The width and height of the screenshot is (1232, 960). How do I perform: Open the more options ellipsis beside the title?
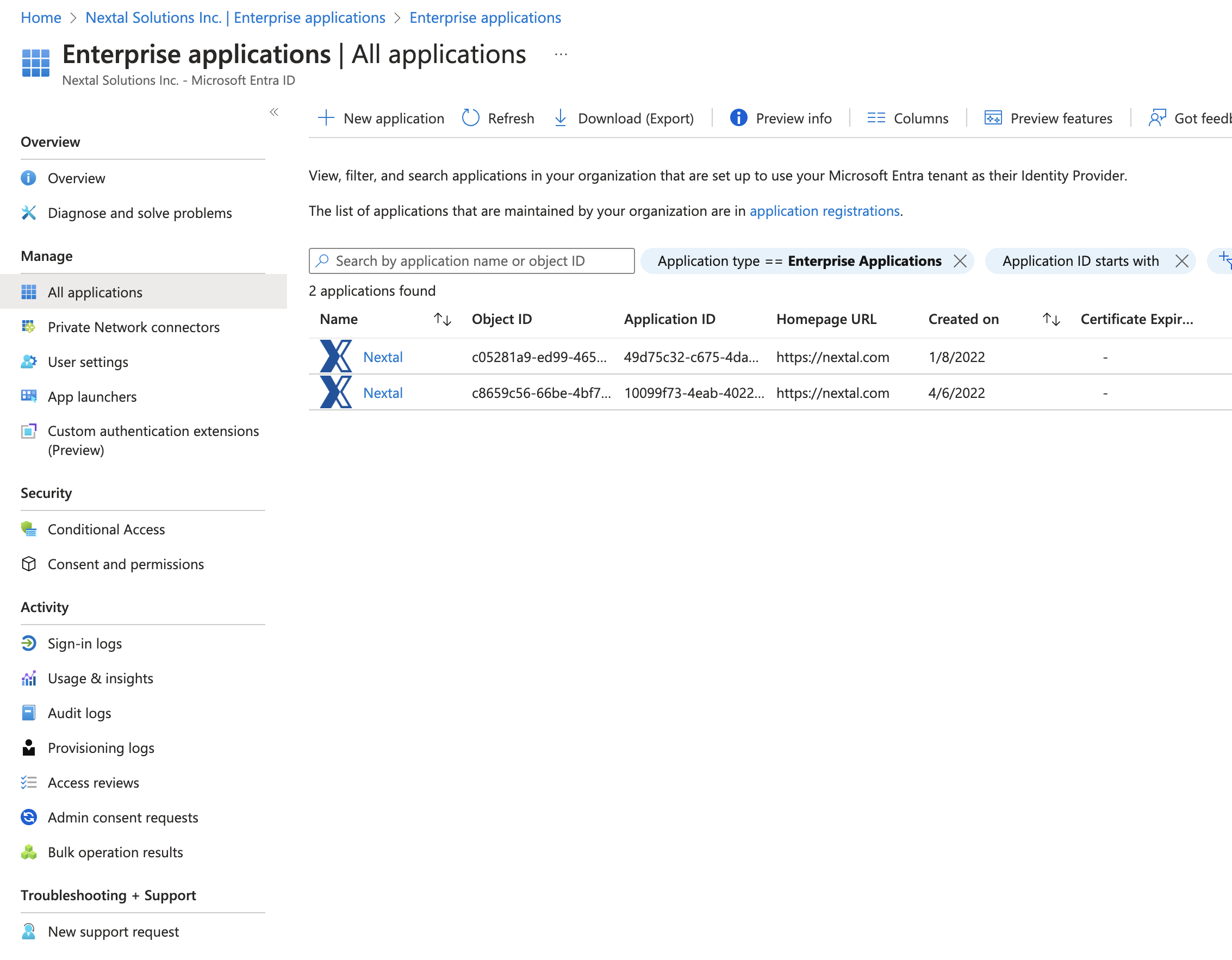point(561,55)
